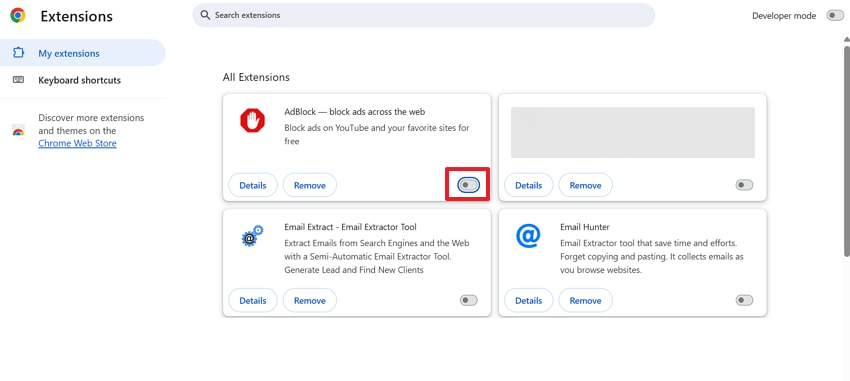Enable the toggle on the blank extension card
This screenshot has height=381, width=850.
tap(744, 185)
